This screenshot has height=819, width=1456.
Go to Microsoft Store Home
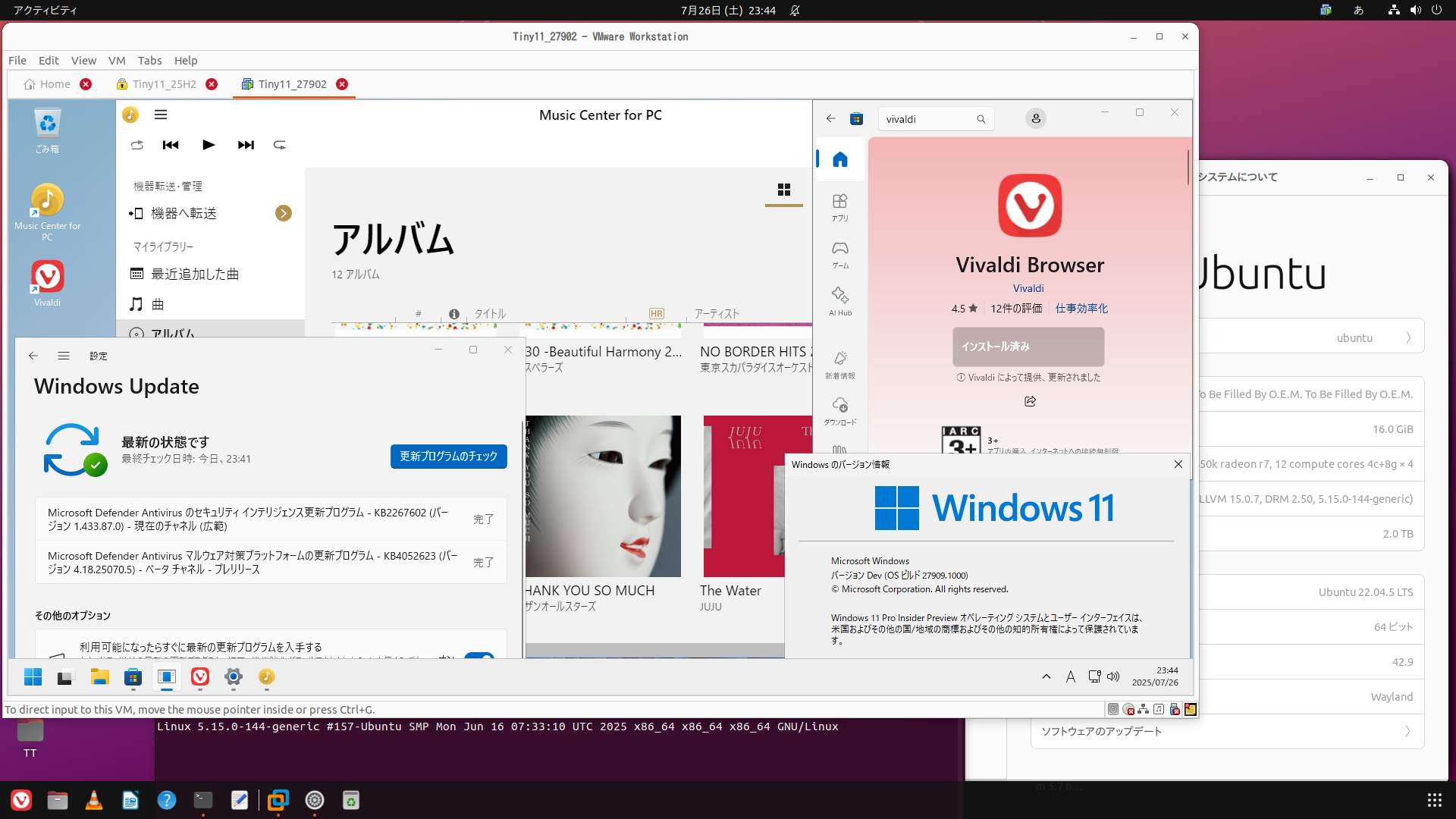(x=839, y=159)
